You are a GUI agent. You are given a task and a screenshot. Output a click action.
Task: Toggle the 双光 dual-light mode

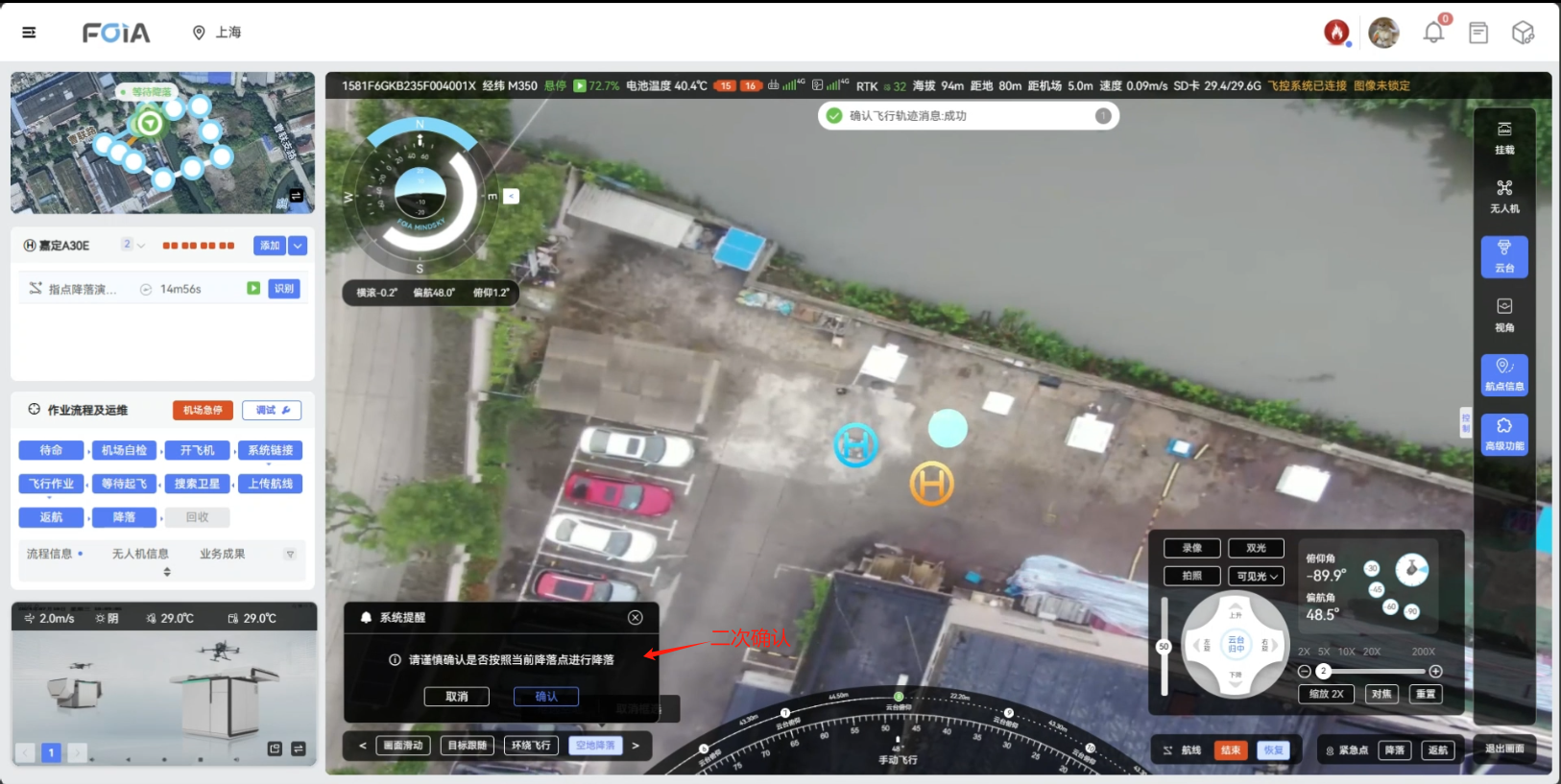[x=1256, y=548]
